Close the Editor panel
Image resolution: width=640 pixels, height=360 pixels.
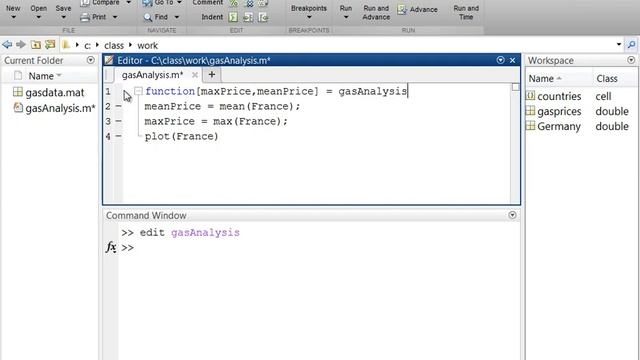pyautogui.click(x=513, y=60)
